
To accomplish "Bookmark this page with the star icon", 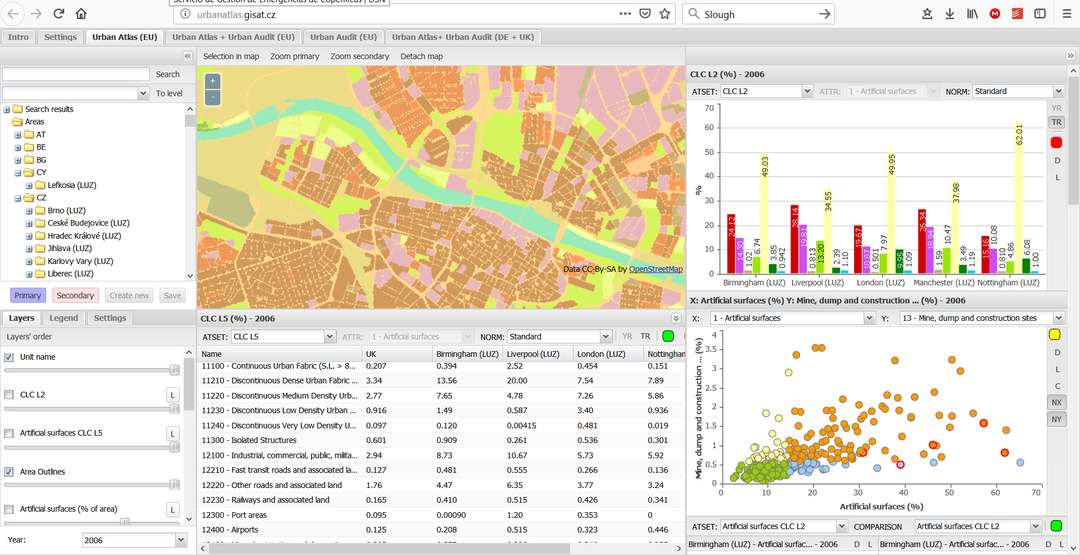I will (665, 14).
